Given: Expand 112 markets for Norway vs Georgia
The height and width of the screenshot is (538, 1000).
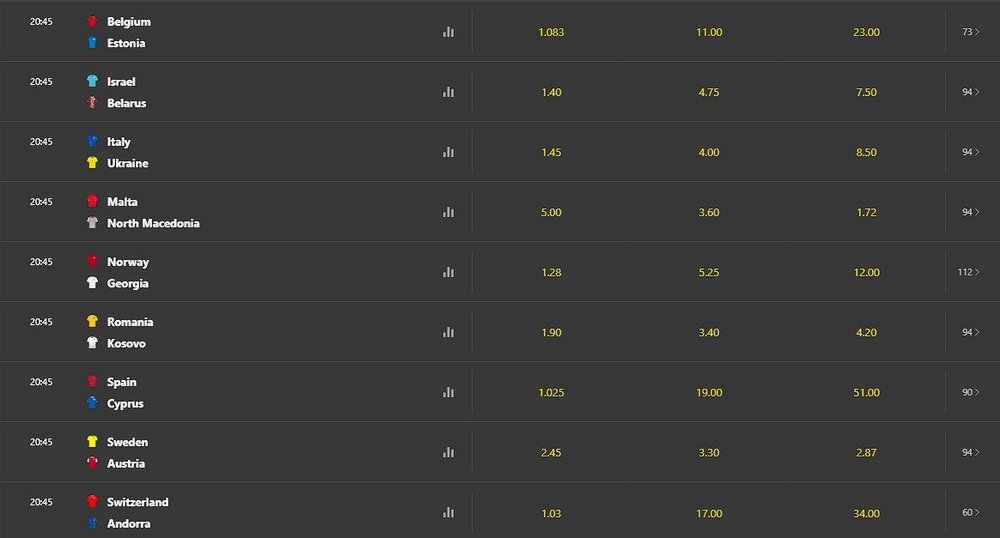Looking at the screenshot, I should tap(969, 272).
